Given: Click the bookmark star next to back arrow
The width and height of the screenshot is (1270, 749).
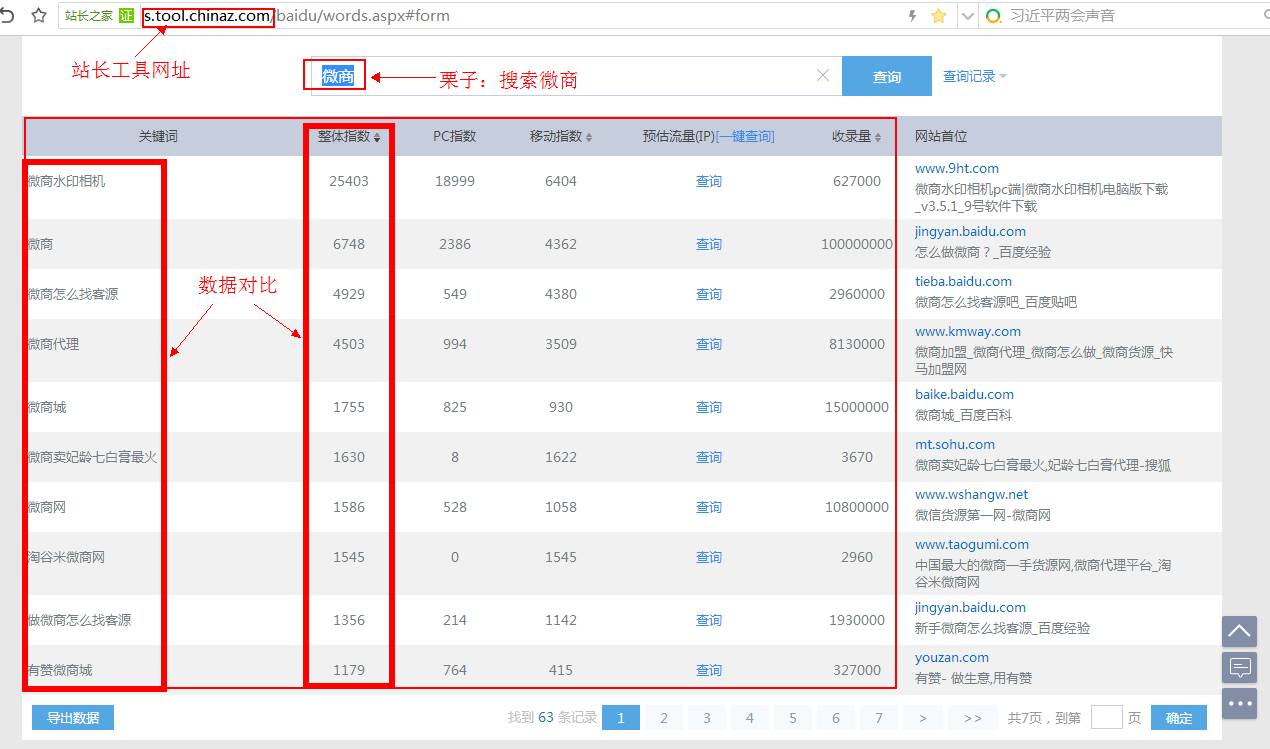Looking at the screenshot, I should tap(38, 15).
